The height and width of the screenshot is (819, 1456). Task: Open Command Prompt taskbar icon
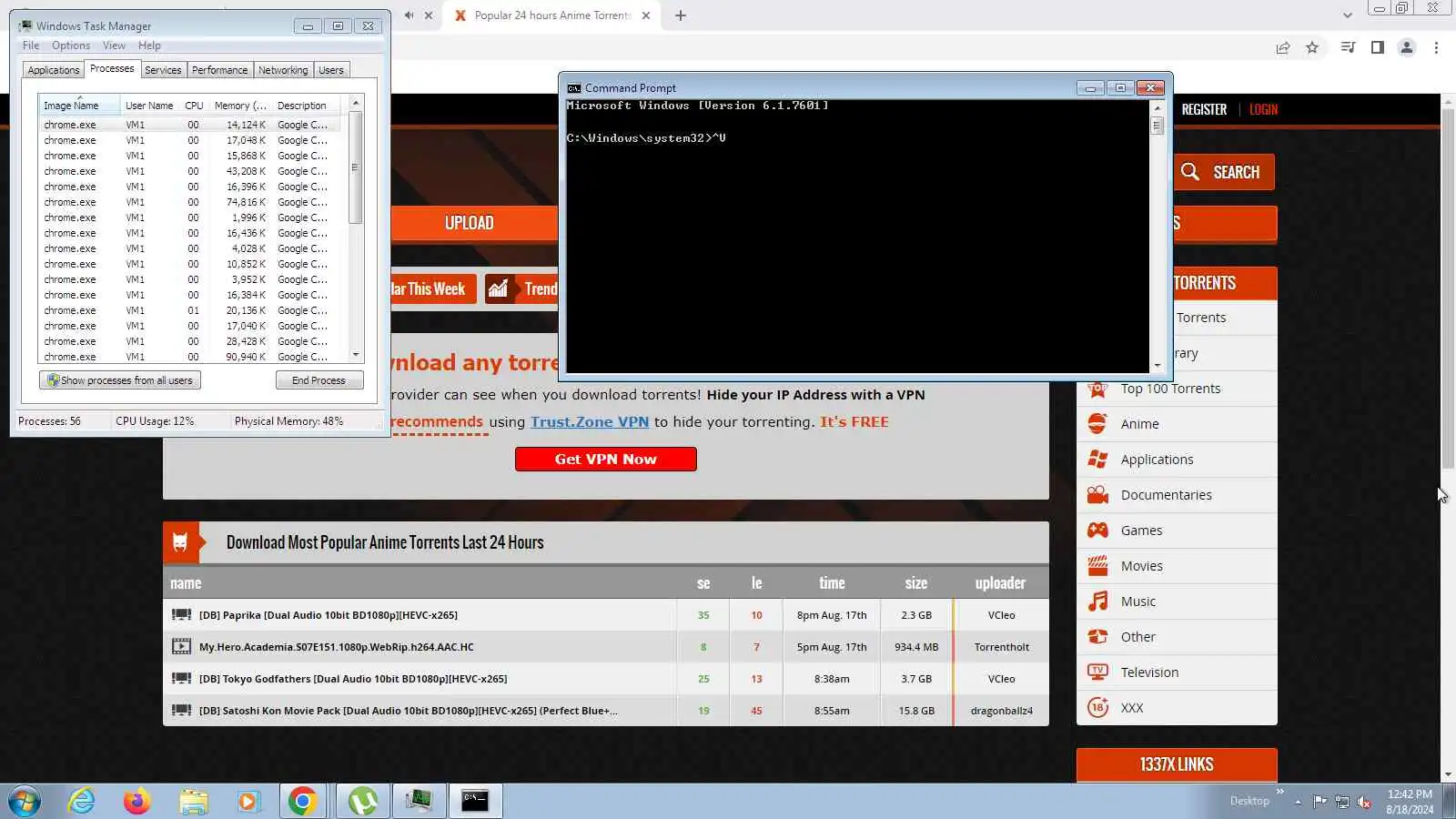pyautogui.click(x=475, y=801)
